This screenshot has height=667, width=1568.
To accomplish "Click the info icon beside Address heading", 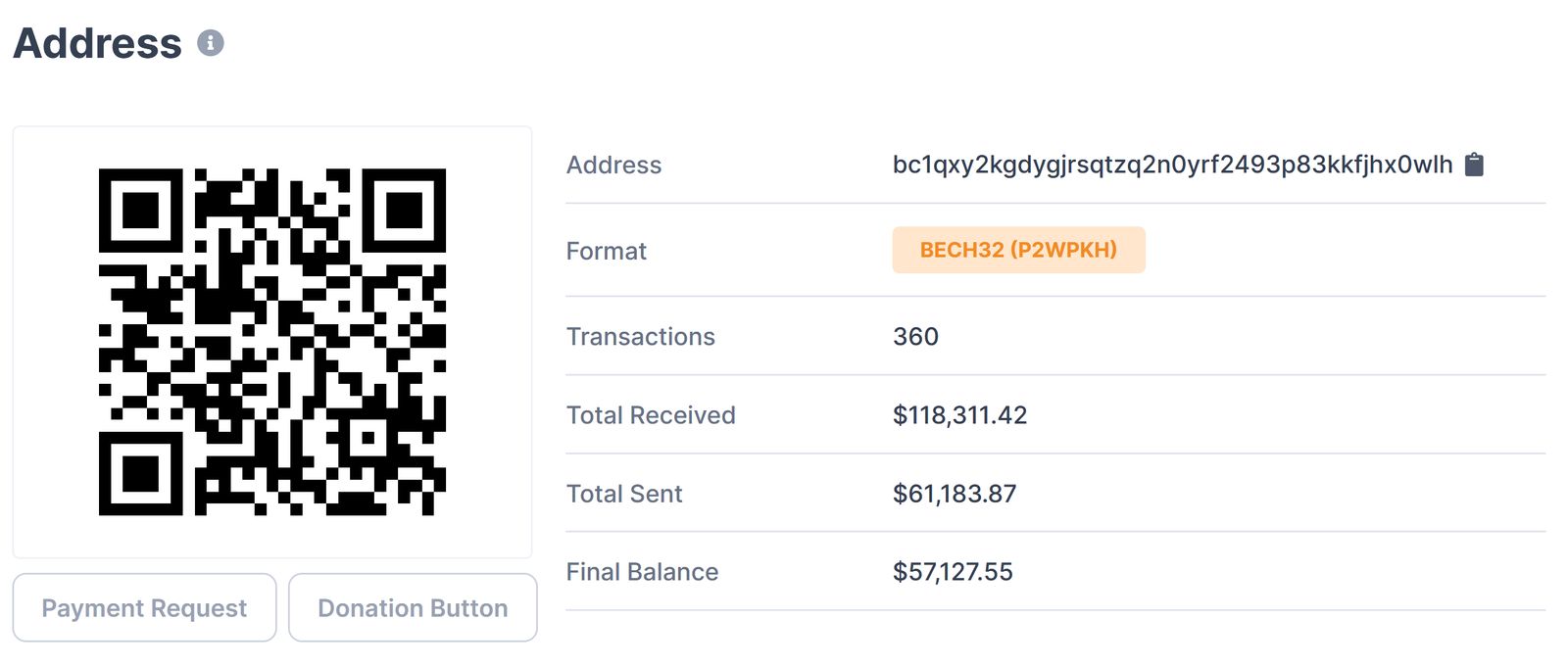I will pos(210,43).
